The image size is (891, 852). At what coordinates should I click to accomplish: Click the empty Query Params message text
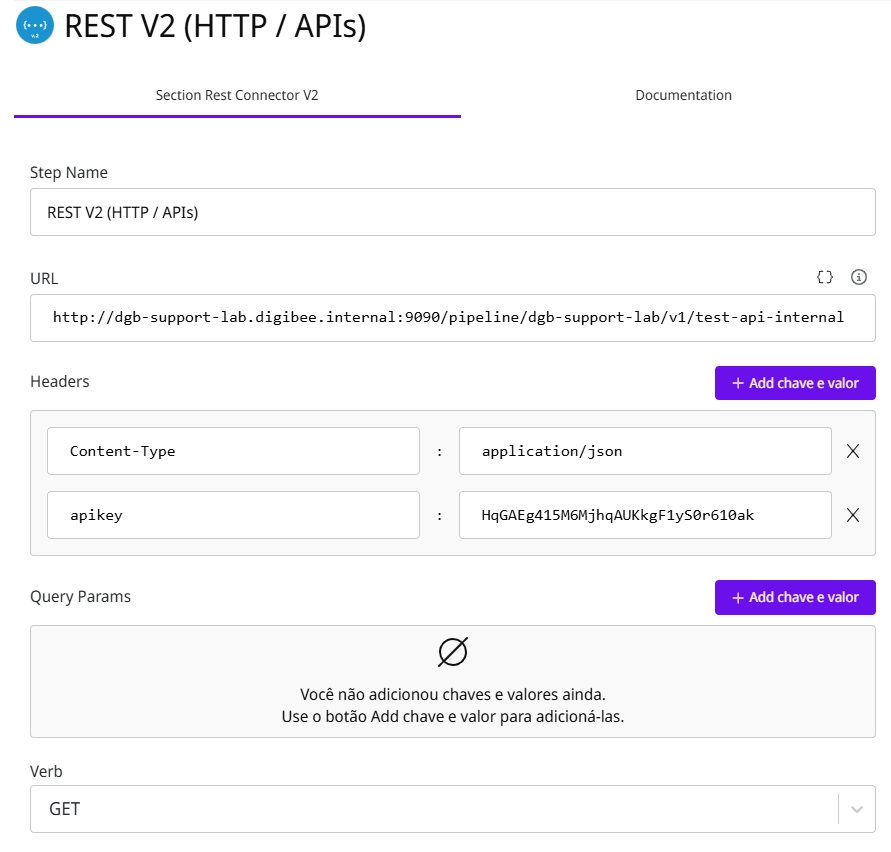coord(453,705)
